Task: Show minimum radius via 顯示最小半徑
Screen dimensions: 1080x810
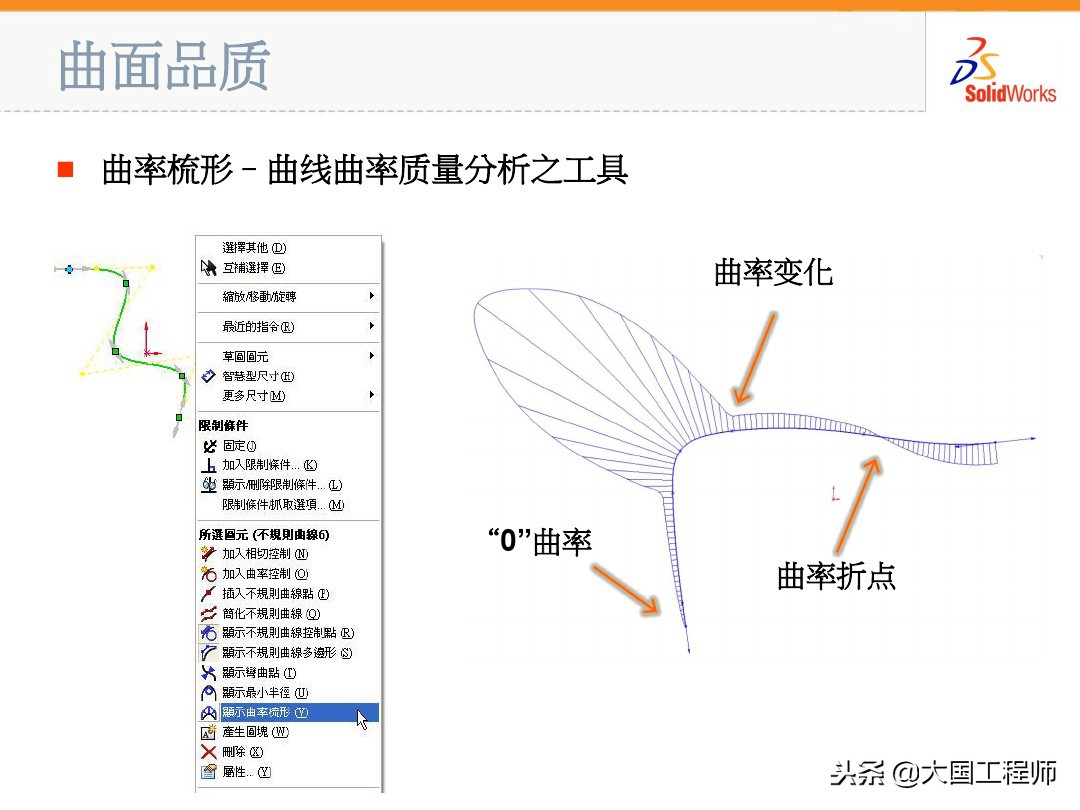Action: coord(206,691)
